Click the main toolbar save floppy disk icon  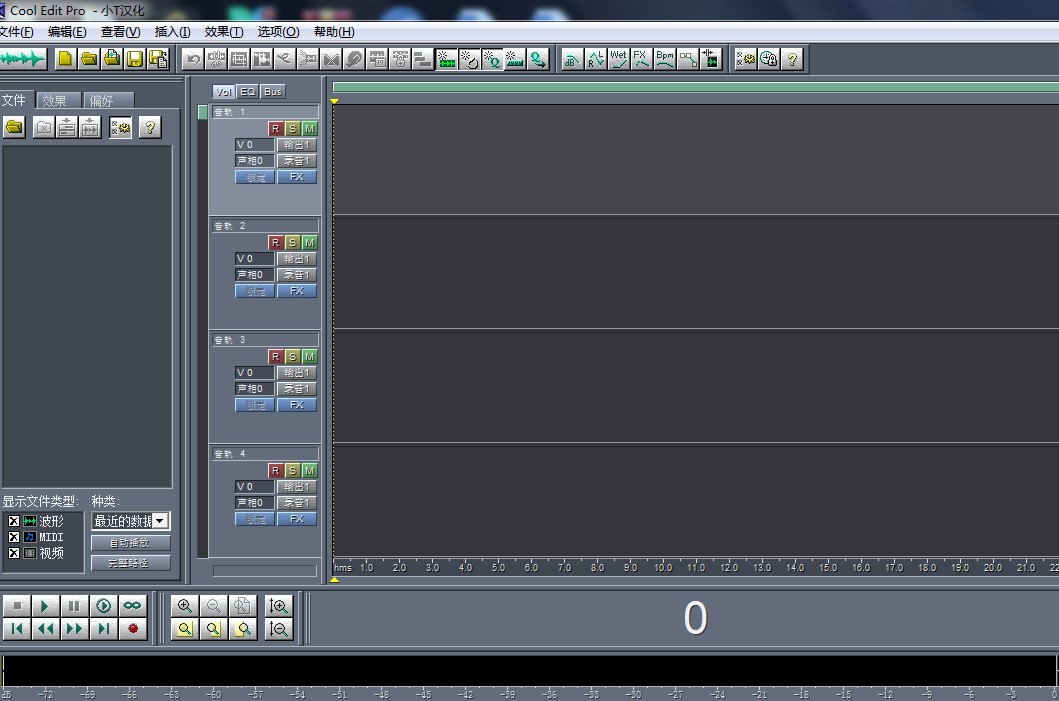pos(135,59)
